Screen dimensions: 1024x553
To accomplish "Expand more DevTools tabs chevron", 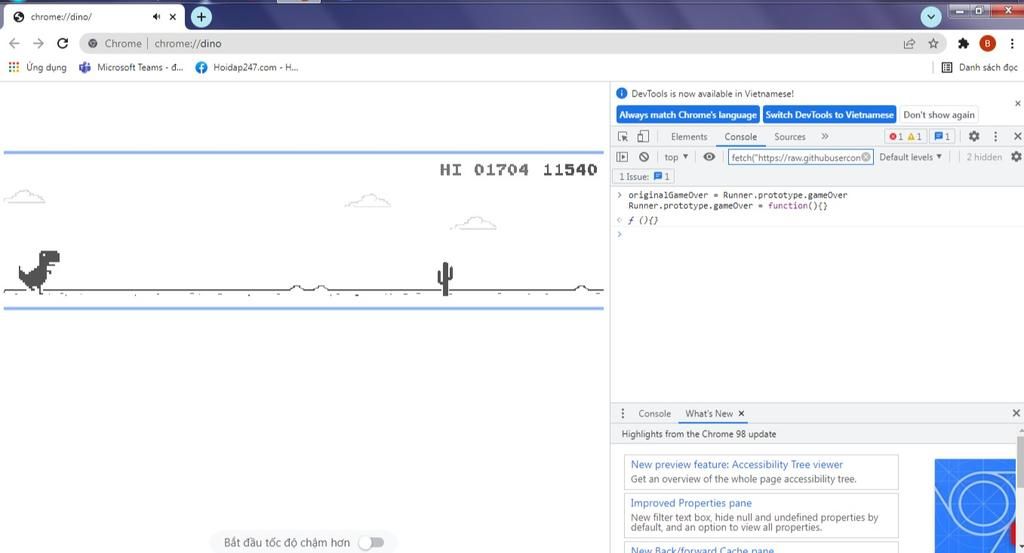I will (825, 136).
